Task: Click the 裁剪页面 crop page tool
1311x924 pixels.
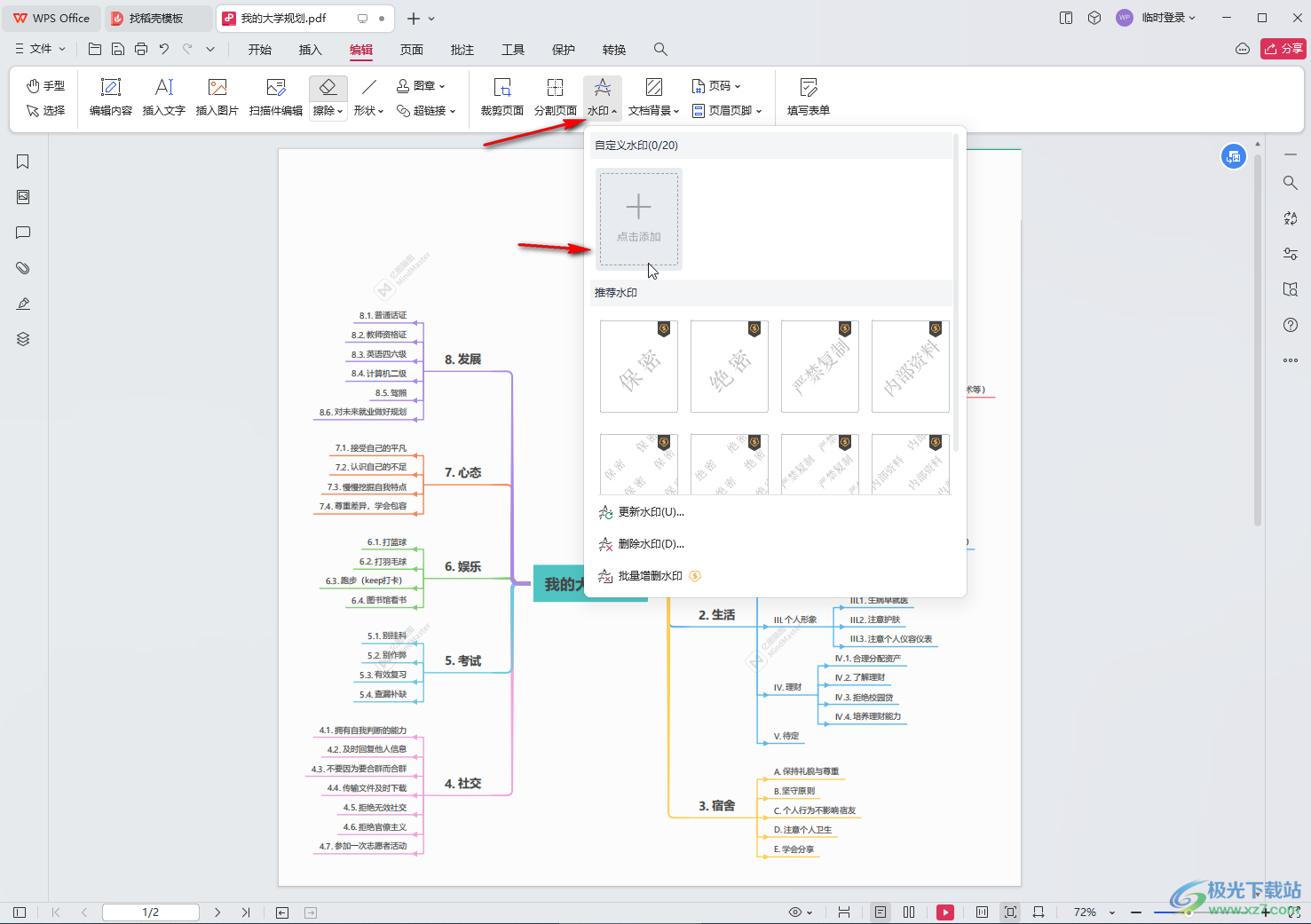Action: point(502,98)
